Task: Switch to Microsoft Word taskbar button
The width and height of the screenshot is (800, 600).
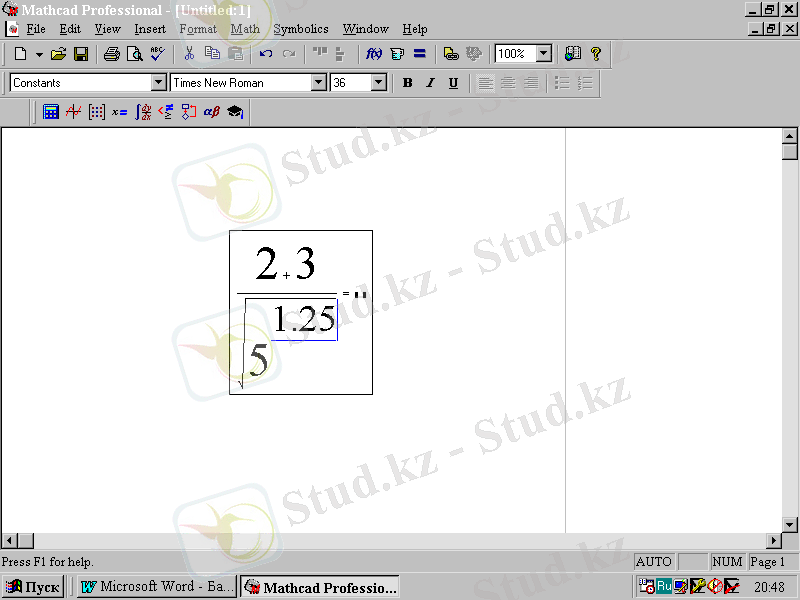Action: [157, 587]
